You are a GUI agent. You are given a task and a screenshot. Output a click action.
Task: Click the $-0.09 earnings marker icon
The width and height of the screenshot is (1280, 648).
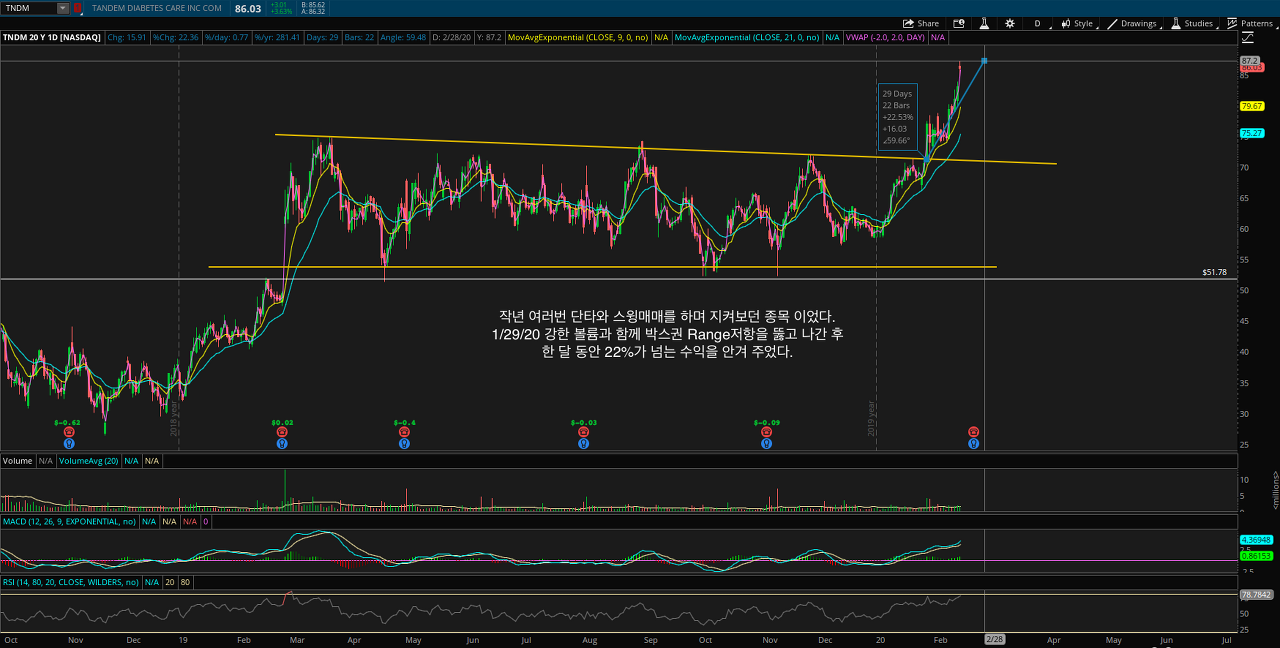pyautogui.click(x=766, y=432)
